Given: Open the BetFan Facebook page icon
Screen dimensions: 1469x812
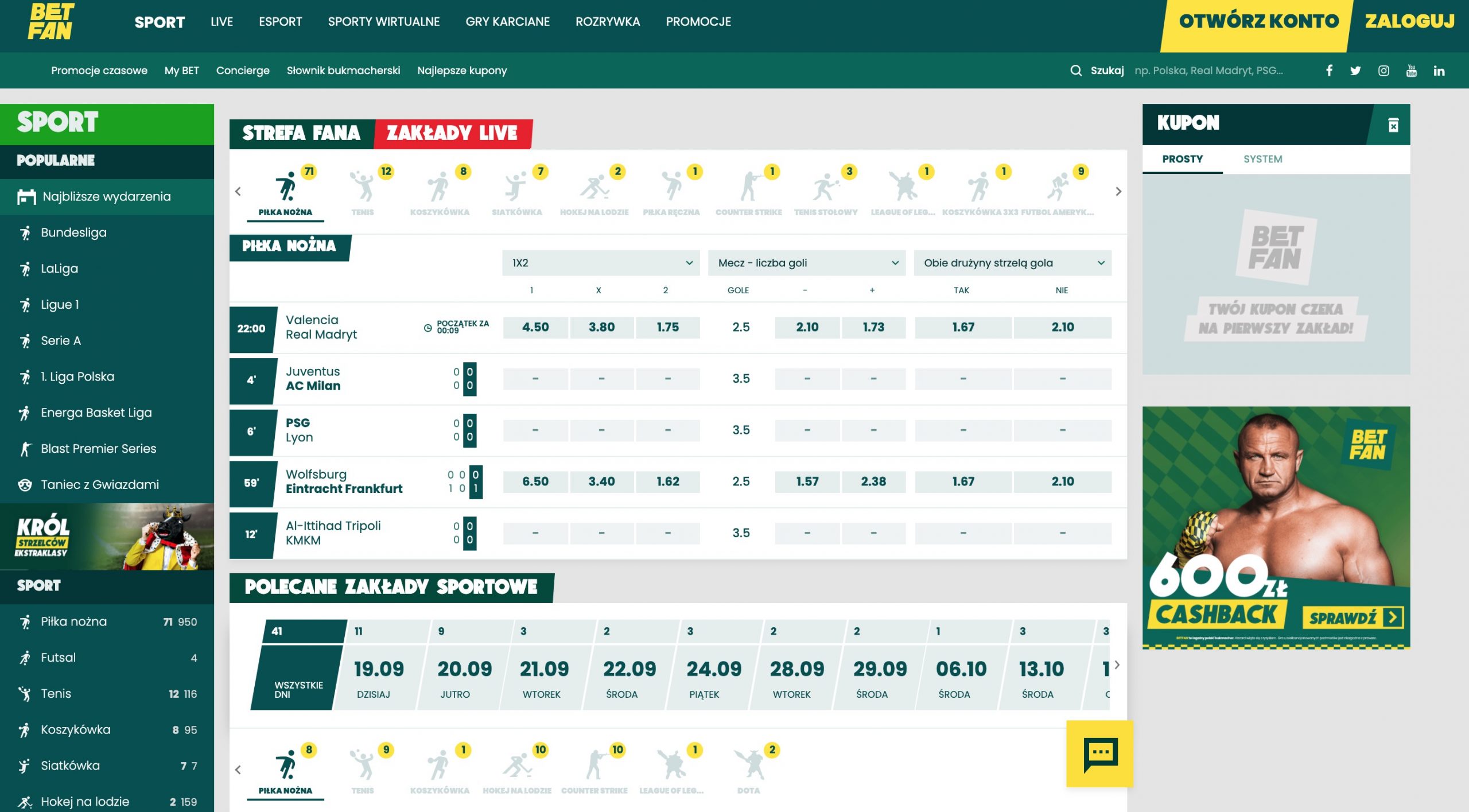Looking at the screenshot, I should point(1329,71).
